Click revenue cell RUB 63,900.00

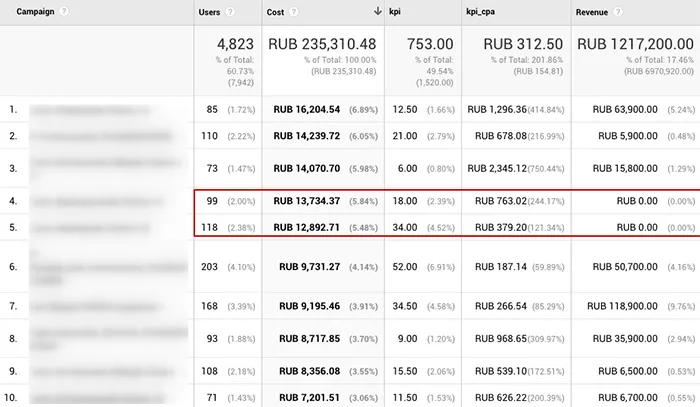[x=625, y=110]
